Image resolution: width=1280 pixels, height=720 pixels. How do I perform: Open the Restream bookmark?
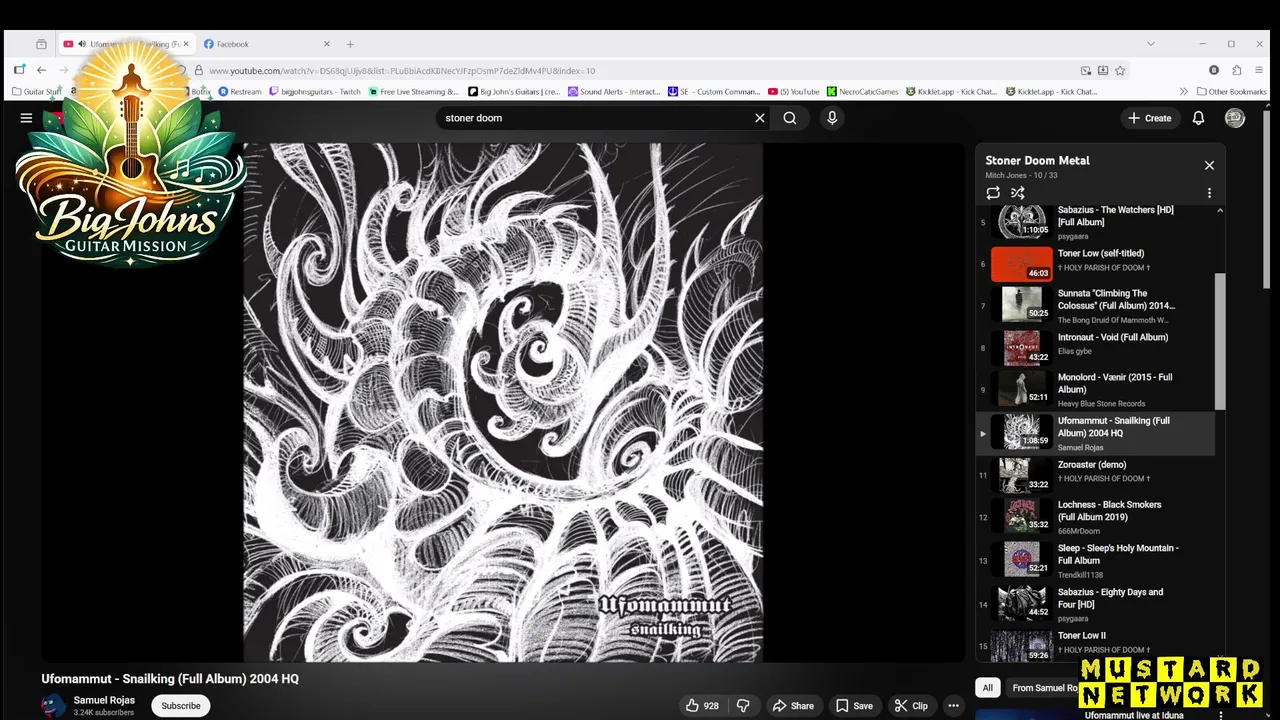pyautogui.click(x=240, y=91)
